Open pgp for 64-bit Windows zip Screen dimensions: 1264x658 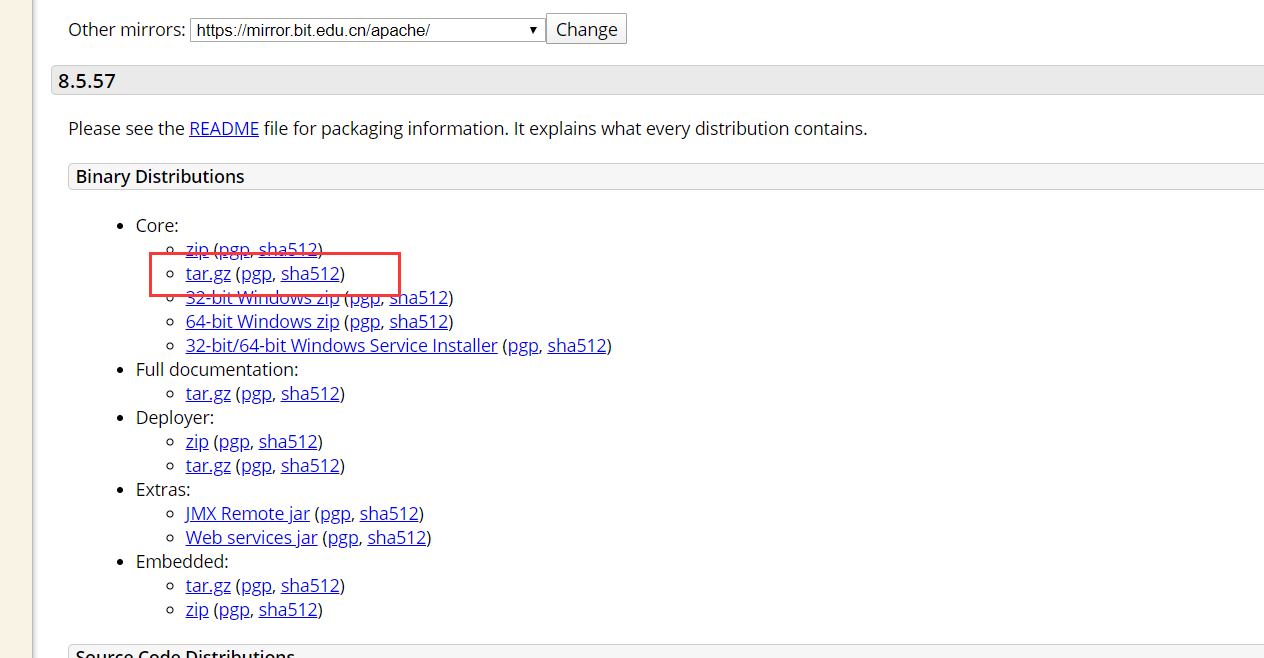tap(365, 322)
